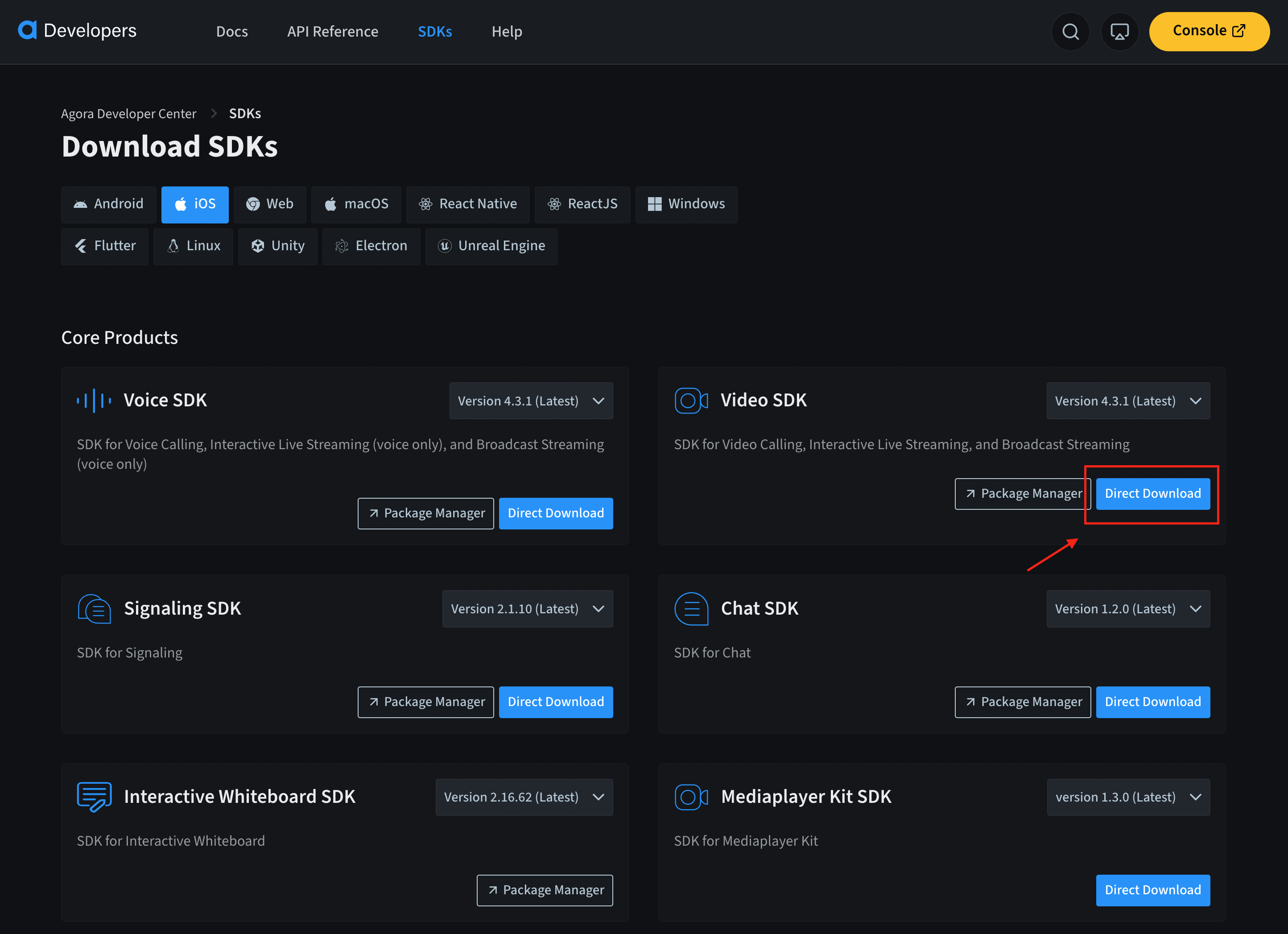Viewport: 1288px width, 934px height.
Task: Click the SDKs breadcrumb text
Action: (245, 114)
